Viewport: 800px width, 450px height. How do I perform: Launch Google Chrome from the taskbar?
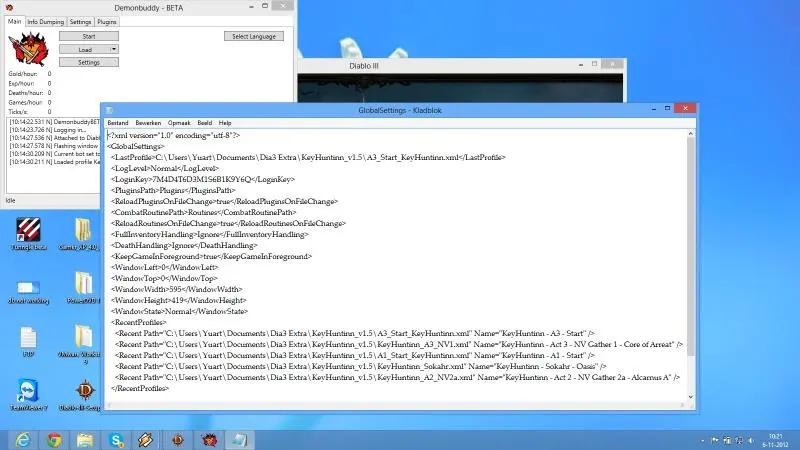point(54,439)
